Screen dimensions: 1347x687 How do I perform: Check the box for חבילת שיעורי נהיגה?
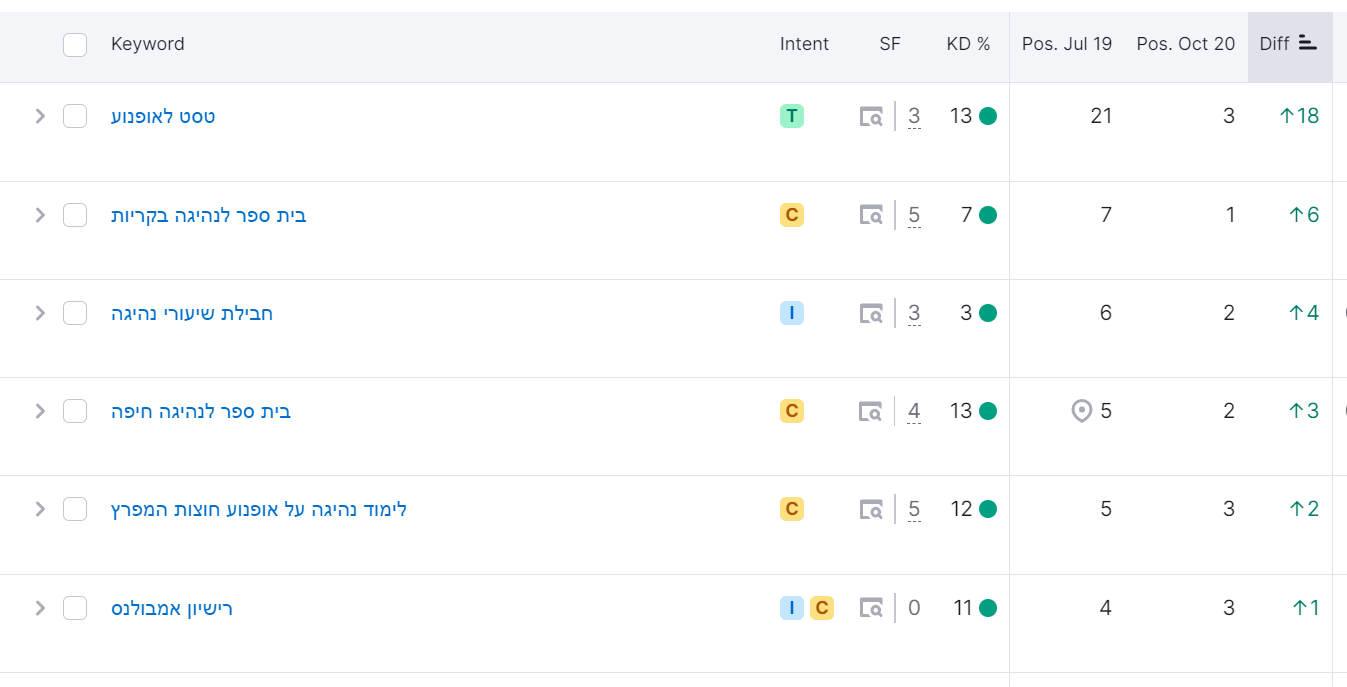coord(75,313)
